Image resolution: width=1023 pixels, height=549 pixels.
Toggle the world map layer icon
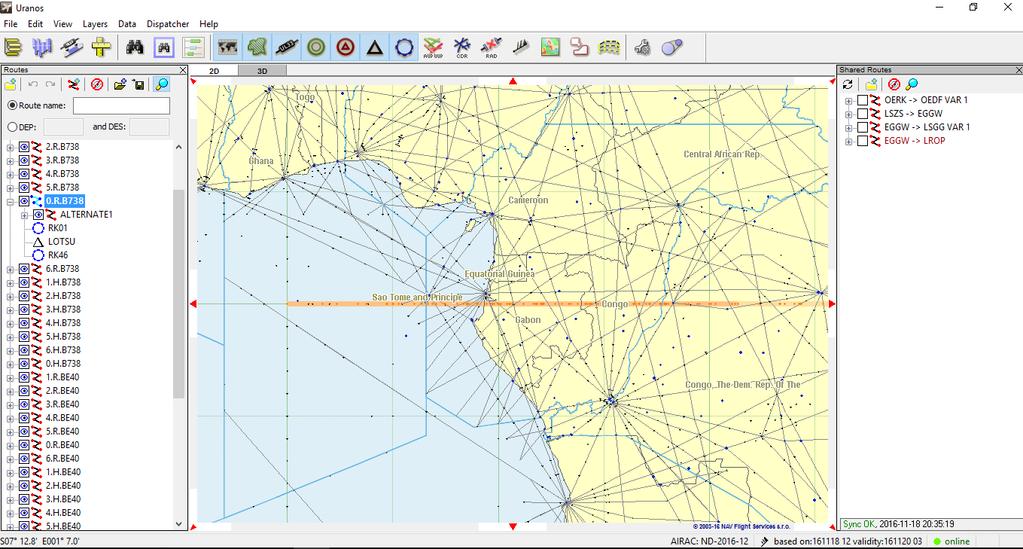pos(228,47)
